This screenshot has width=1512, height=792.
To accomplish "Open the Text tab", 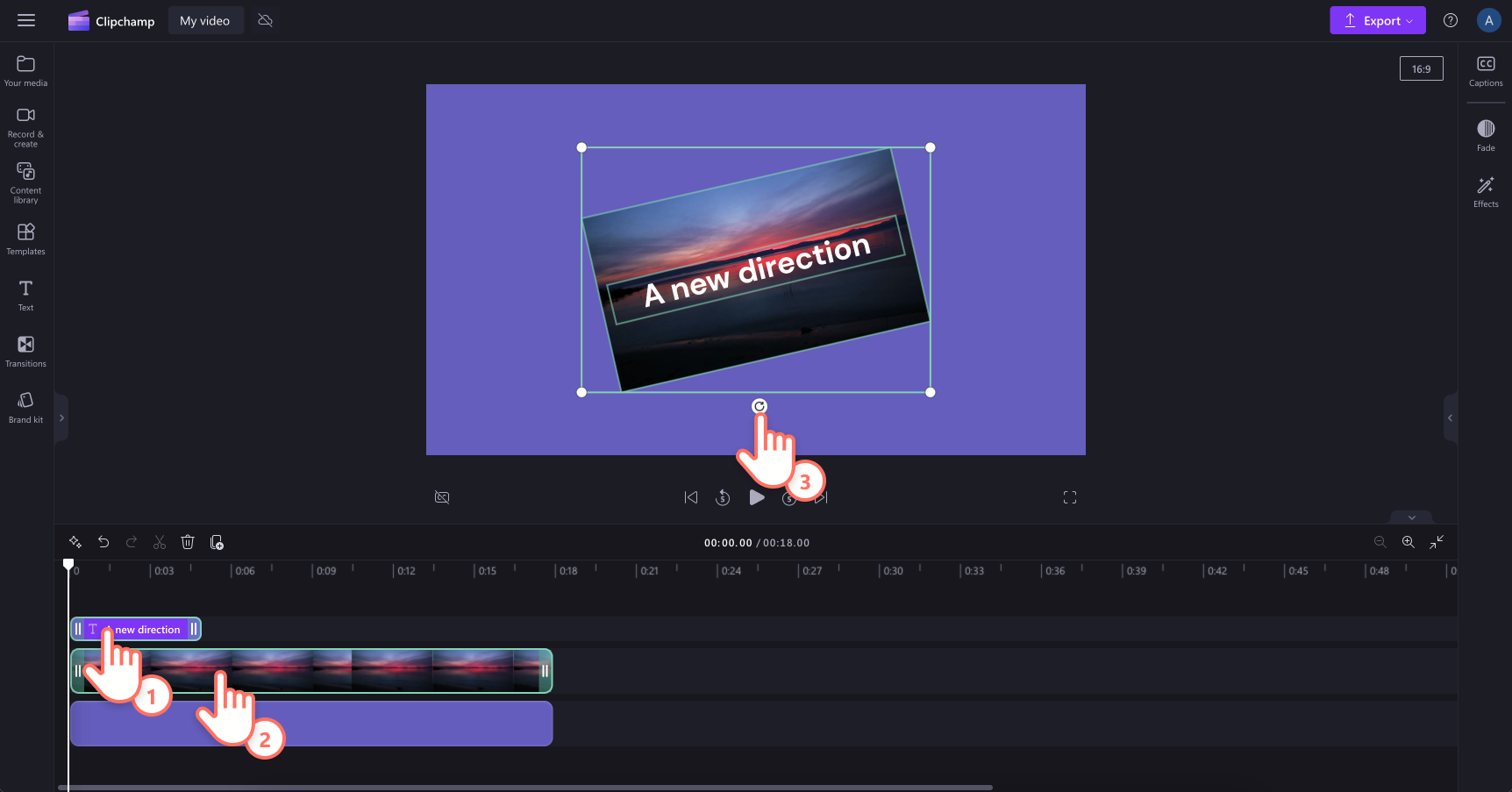I will [x=26, y=296].
